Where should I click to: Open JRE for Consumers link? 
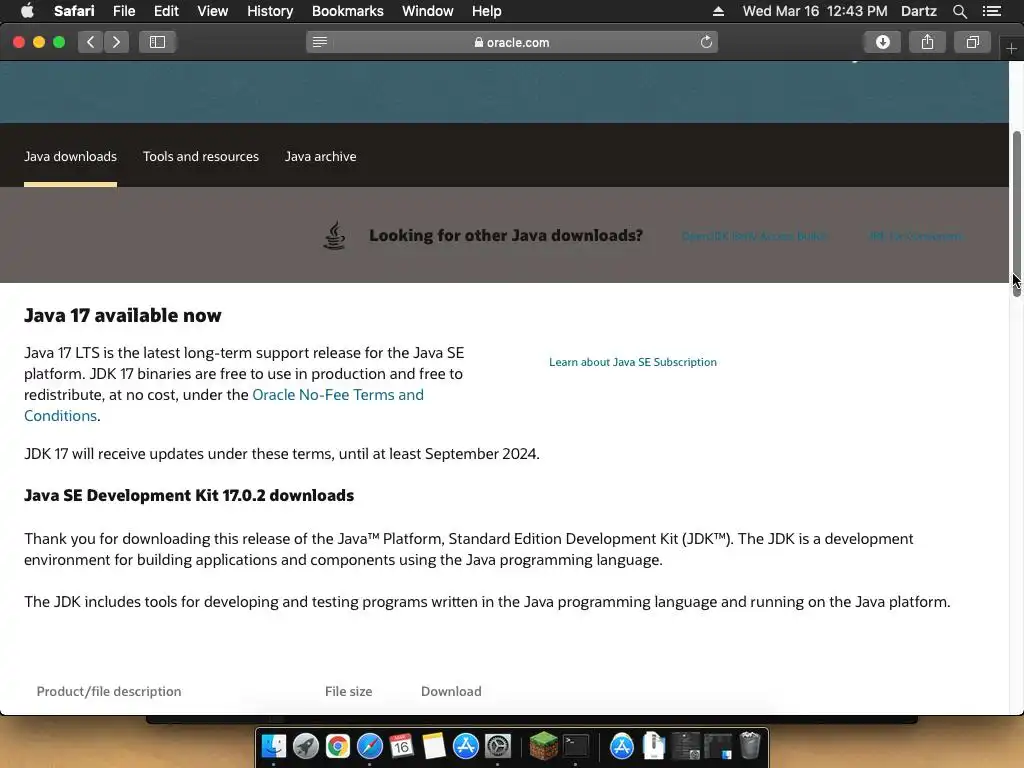[916, 236]
